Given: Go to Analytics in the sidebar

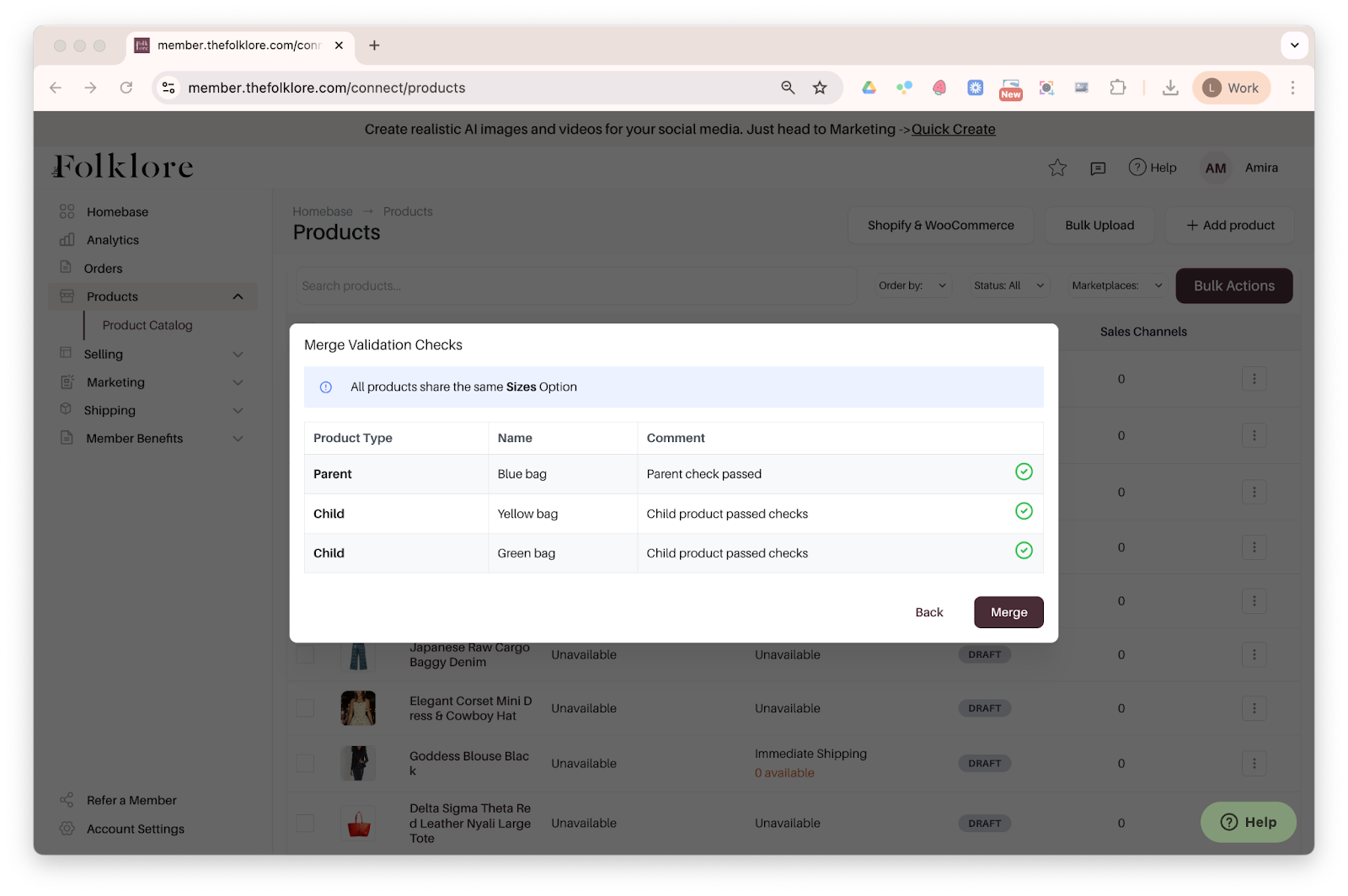Looking at the screenshot, I should coord(112,240).
